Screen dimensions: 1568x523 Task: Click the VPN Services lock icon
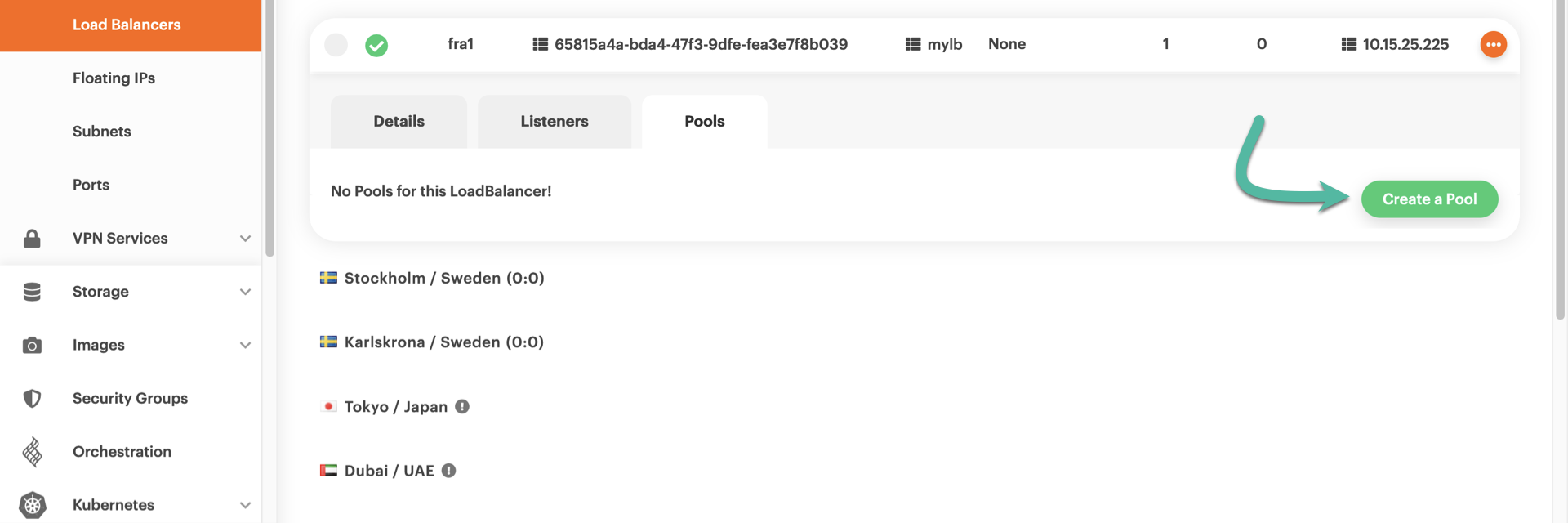click(32, 239)
